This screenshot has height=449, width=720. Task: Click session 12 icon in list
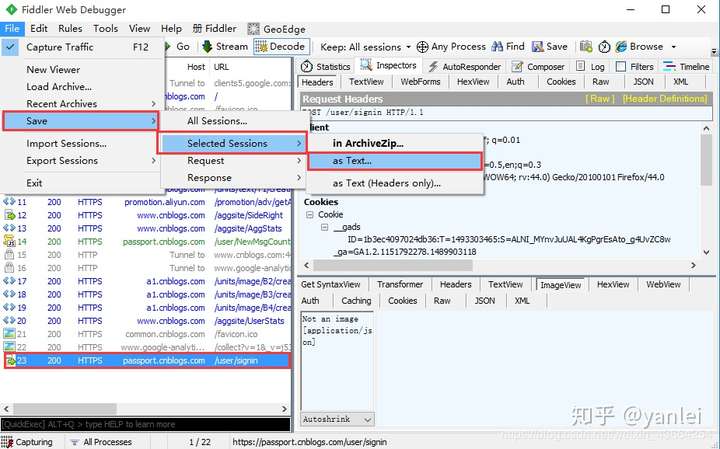point(9,215)
